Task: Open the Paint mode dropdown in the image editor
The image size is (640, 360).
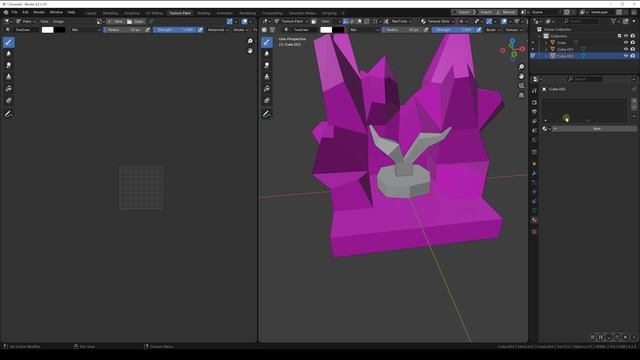Action: point(26,21)
